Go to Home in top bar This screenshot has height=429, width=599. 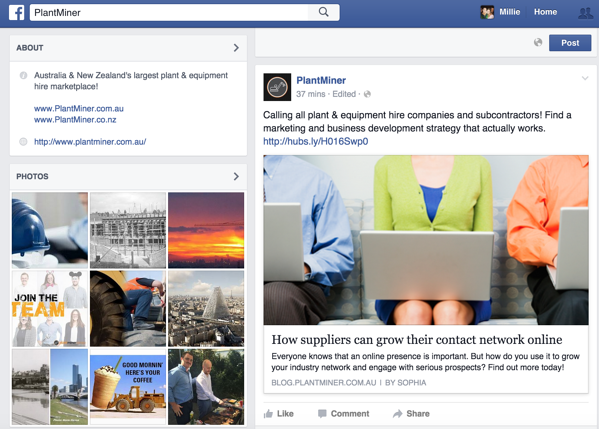pos(545,12)
